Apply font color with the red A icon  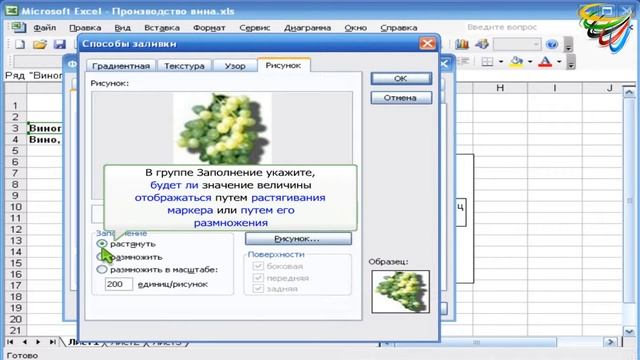point(545,62)
